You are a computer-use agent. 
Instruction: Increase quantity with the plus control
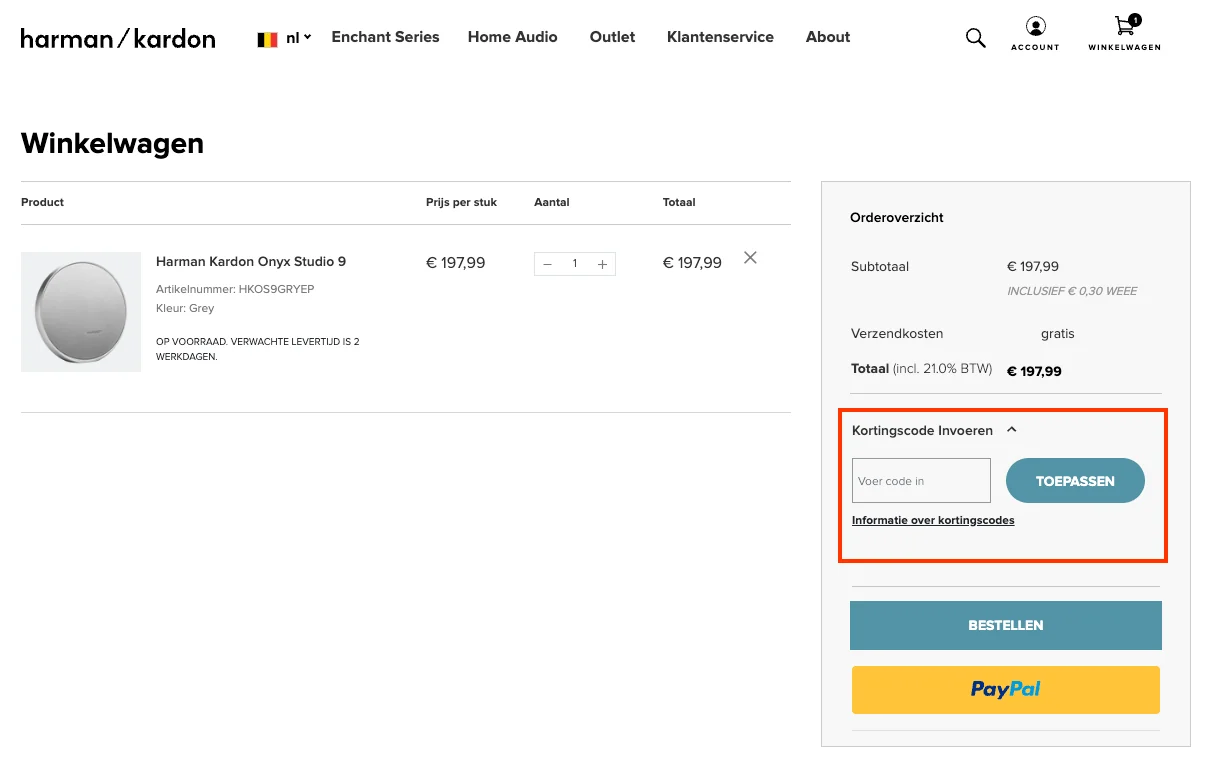602,263
